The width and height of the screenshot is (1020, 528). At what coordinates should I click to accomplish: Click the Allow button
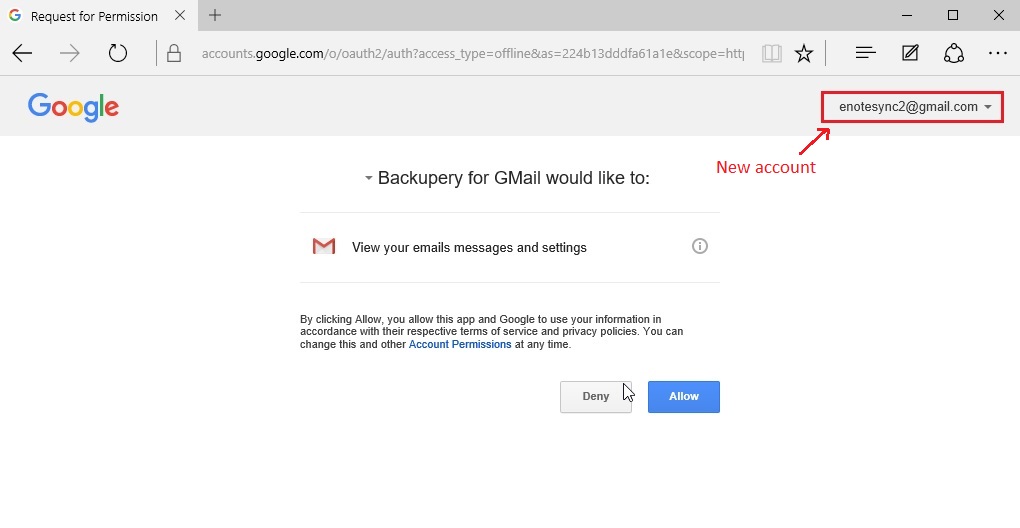684,397
